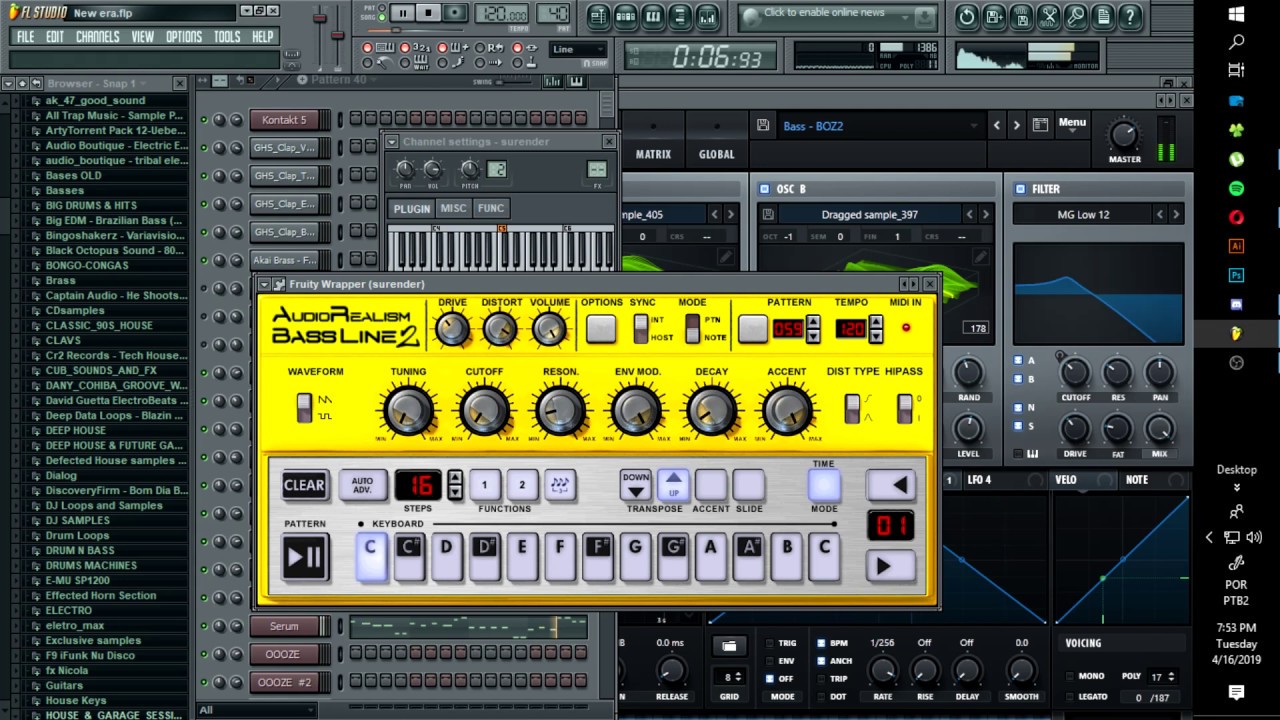Open the Piano Roll view icon

point(653,16)
